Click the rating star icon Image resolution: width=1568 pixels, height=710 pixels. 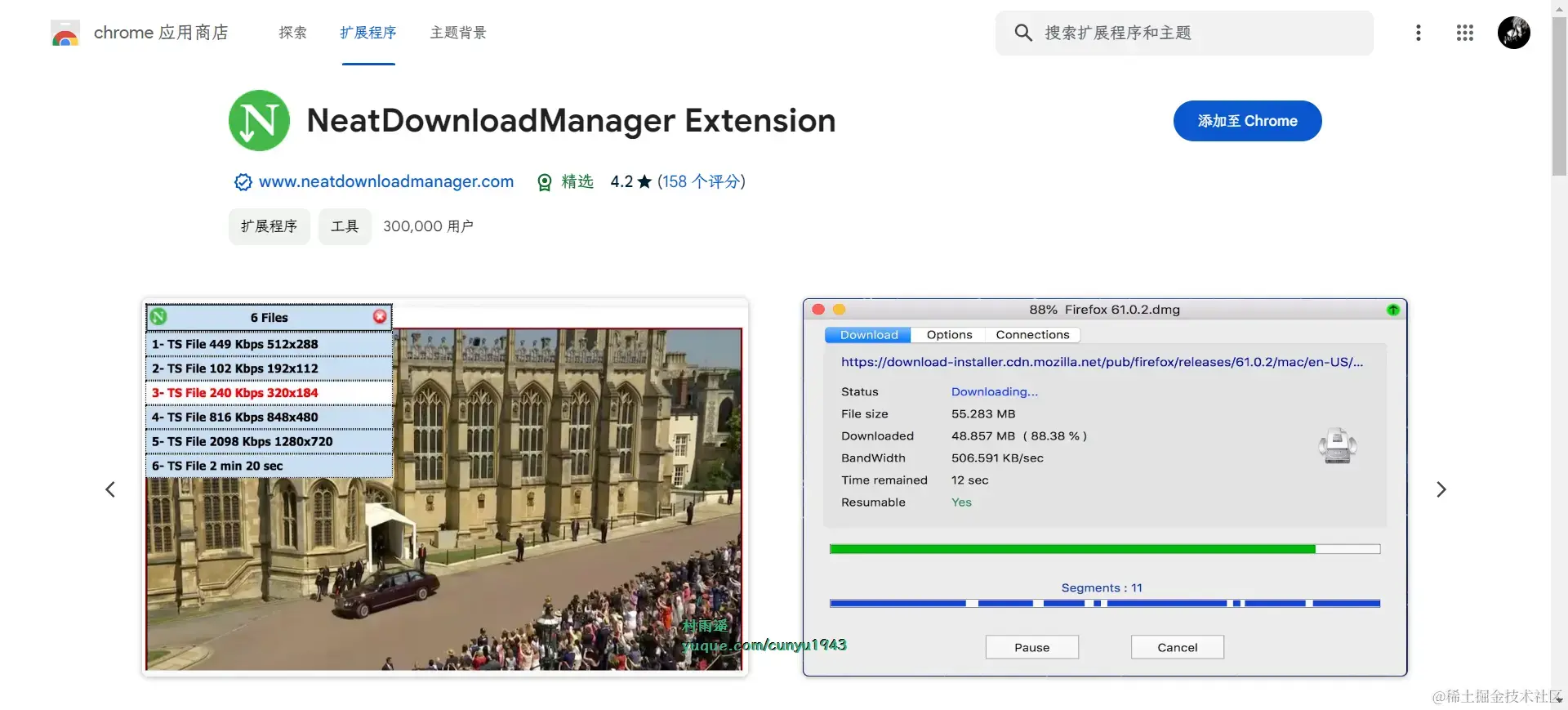644,181
